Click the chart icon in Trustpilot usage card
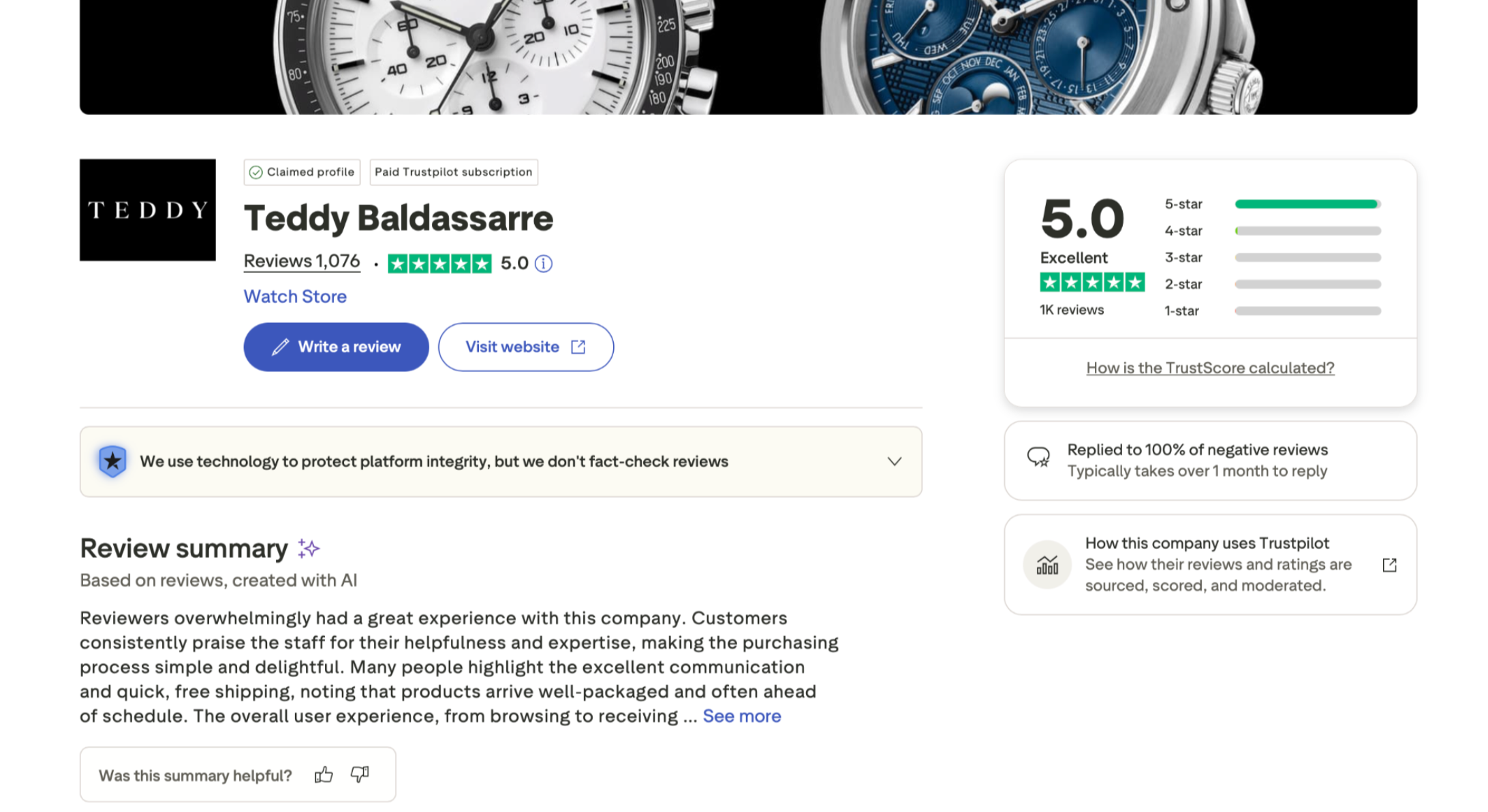 coord(1047,565)
